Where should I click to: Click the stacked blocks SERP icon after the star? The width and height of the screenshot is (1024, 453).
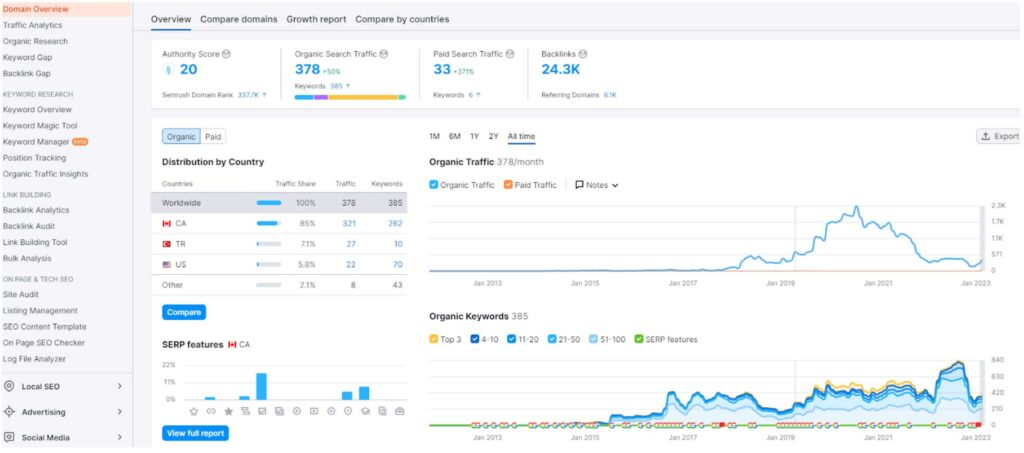(x=245, y=411)
